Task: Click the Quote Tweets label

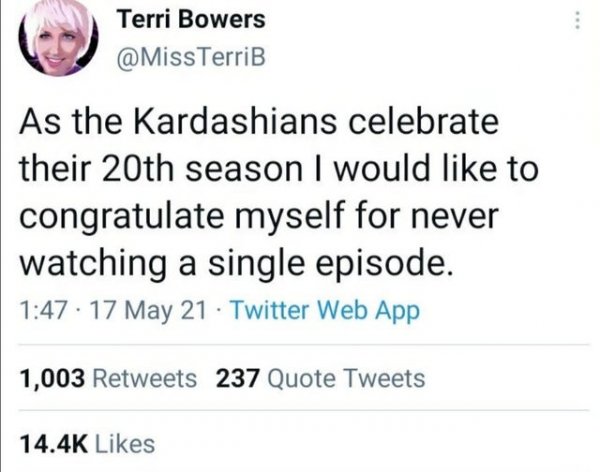Action: (346, 378)
